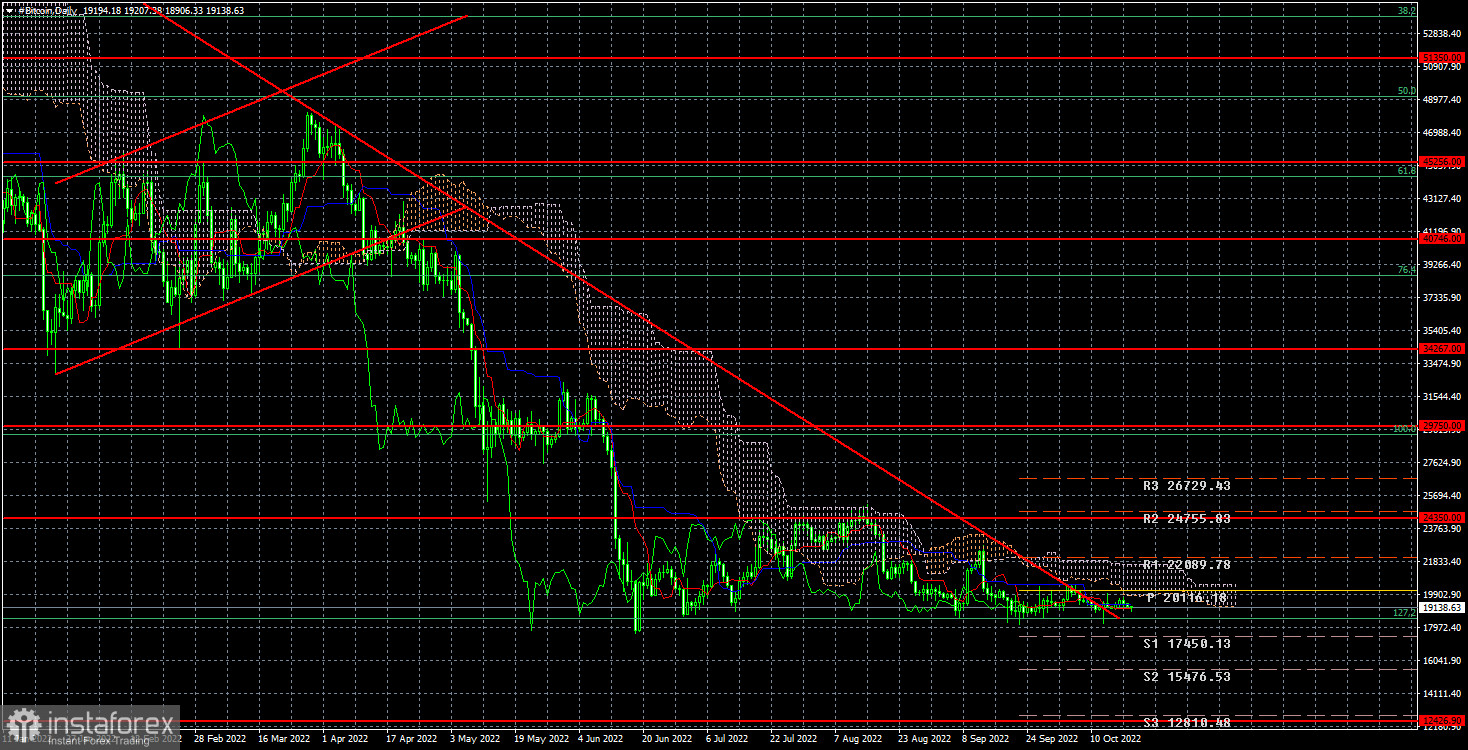This screenshot has height=750, width=1468.
Task: Click the 35405.40 price scale value
Action: click(x=1443, y=331)
